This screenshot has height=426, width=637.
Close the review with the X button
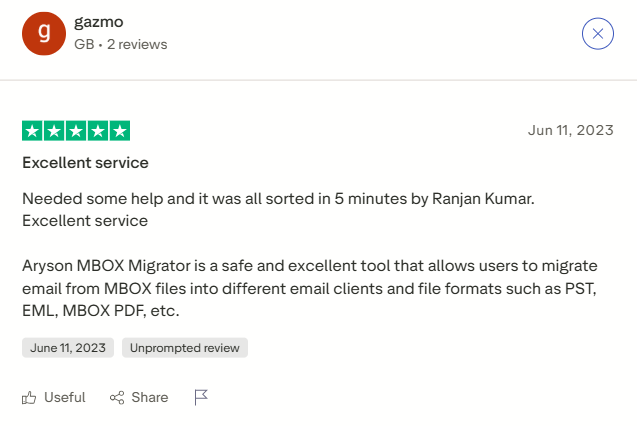(597, 34)
